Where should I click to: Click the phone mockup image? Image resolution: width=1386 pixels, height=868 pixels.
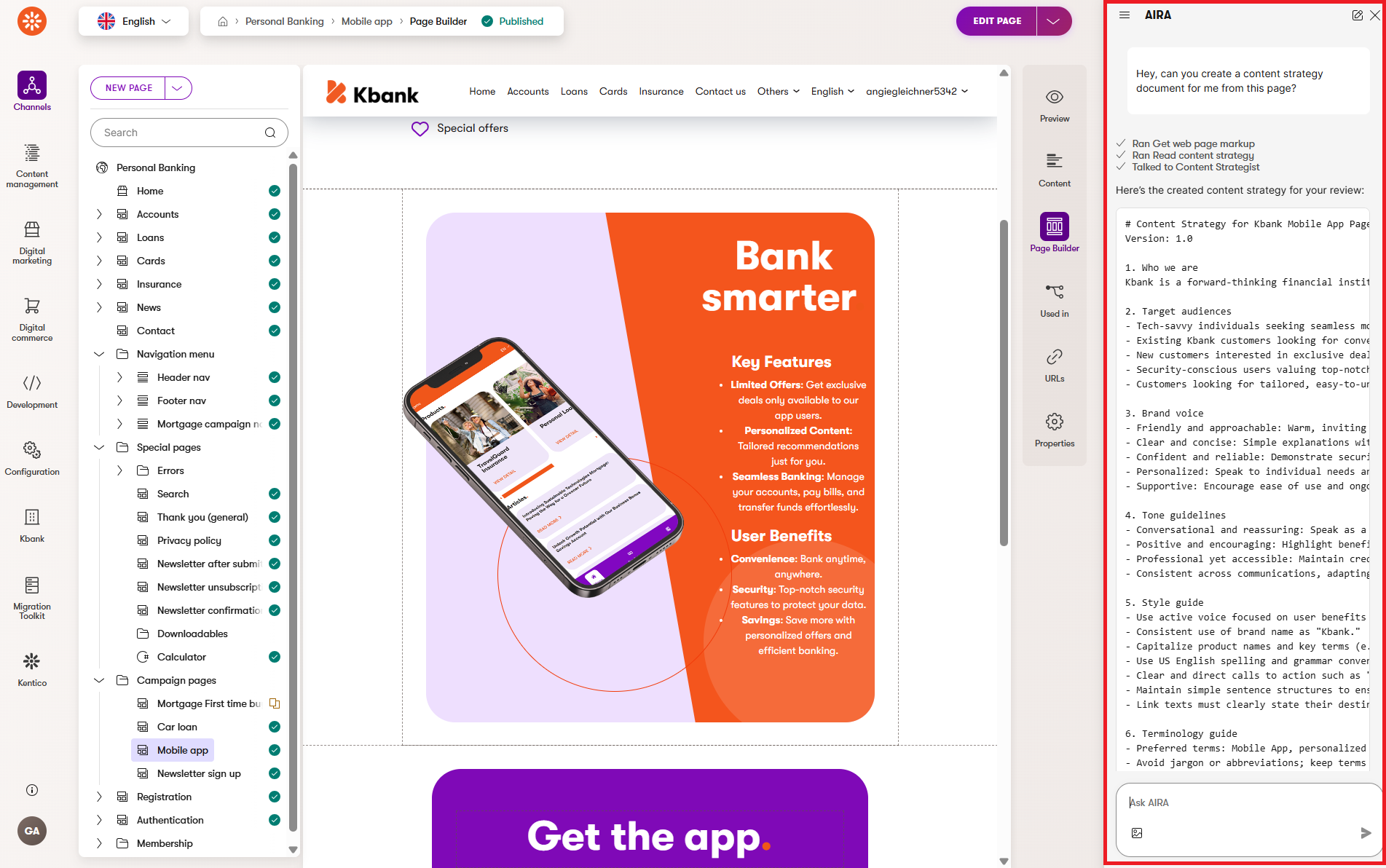(543, 467)
